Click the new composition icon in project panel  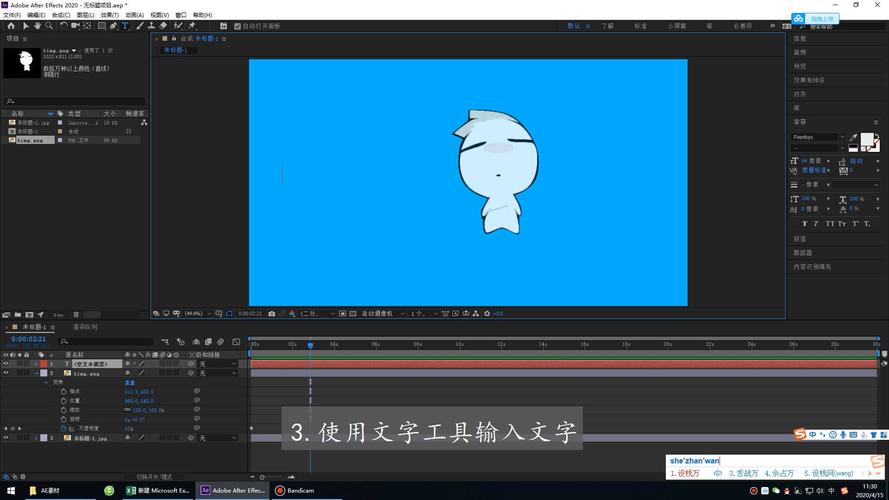point(29,315)
